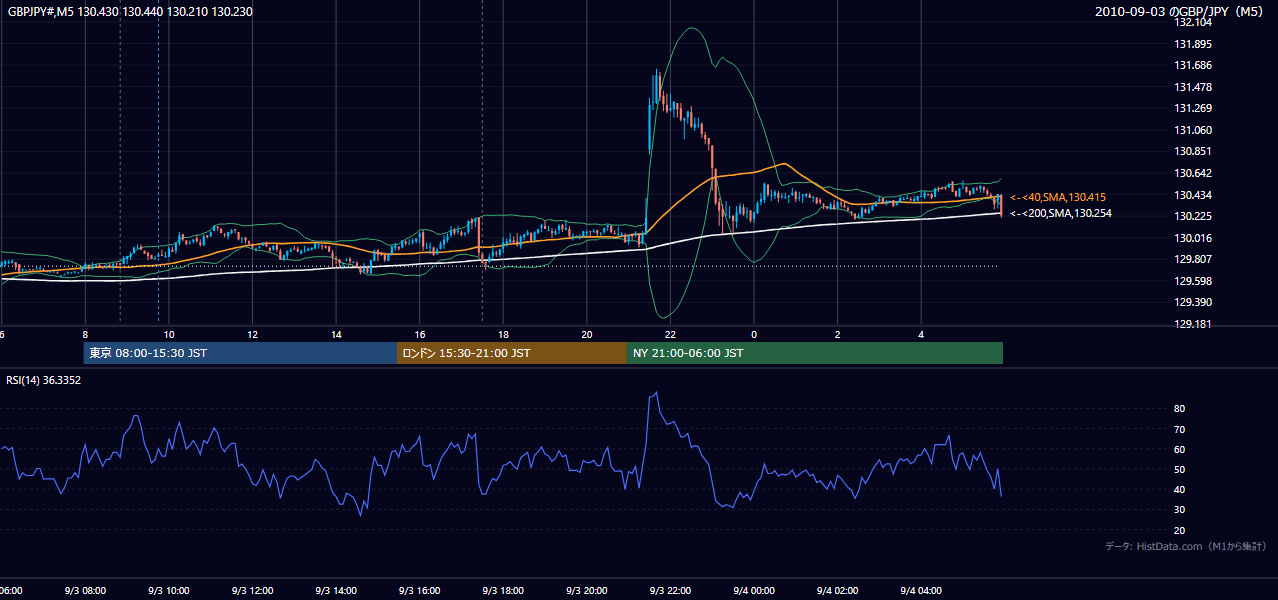Click the London session bar ロンドン 15:30-21:00 JST

512,353
